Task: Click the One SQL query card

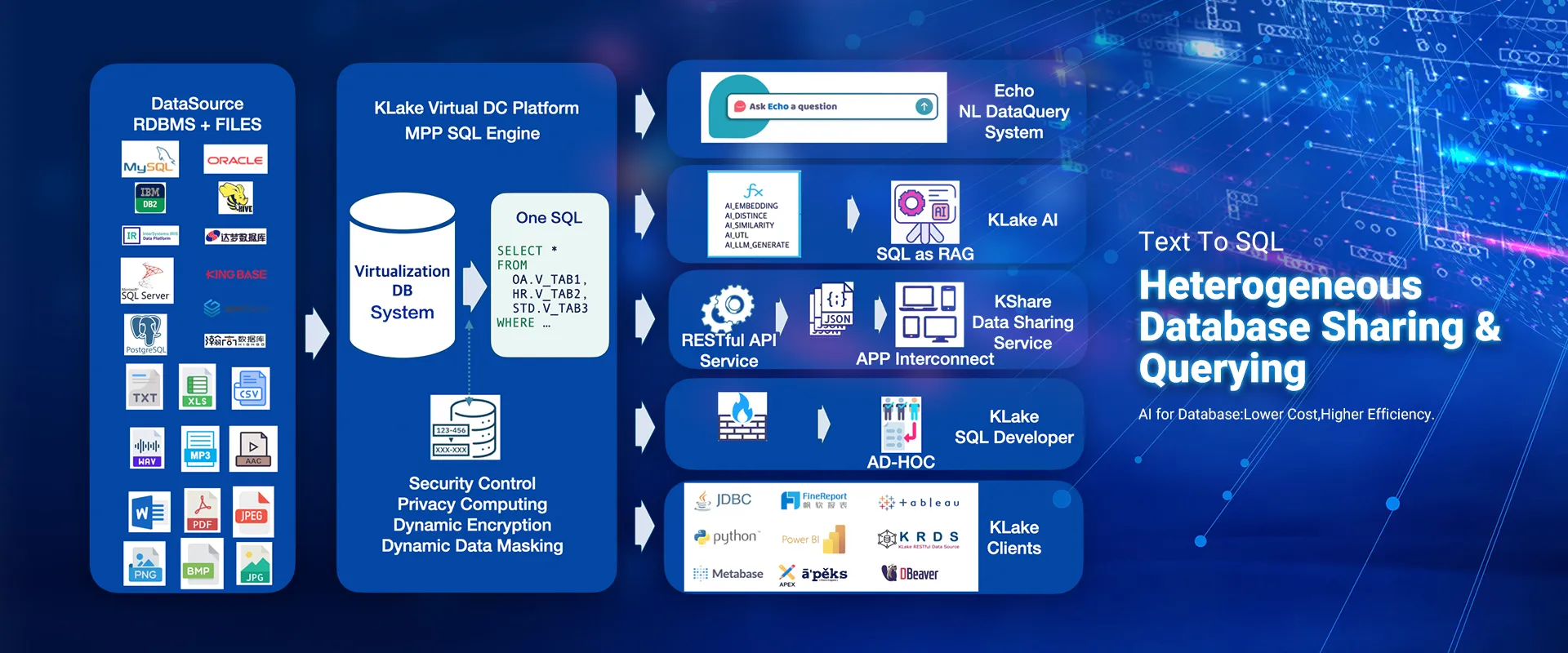Action: coord(550,275)
